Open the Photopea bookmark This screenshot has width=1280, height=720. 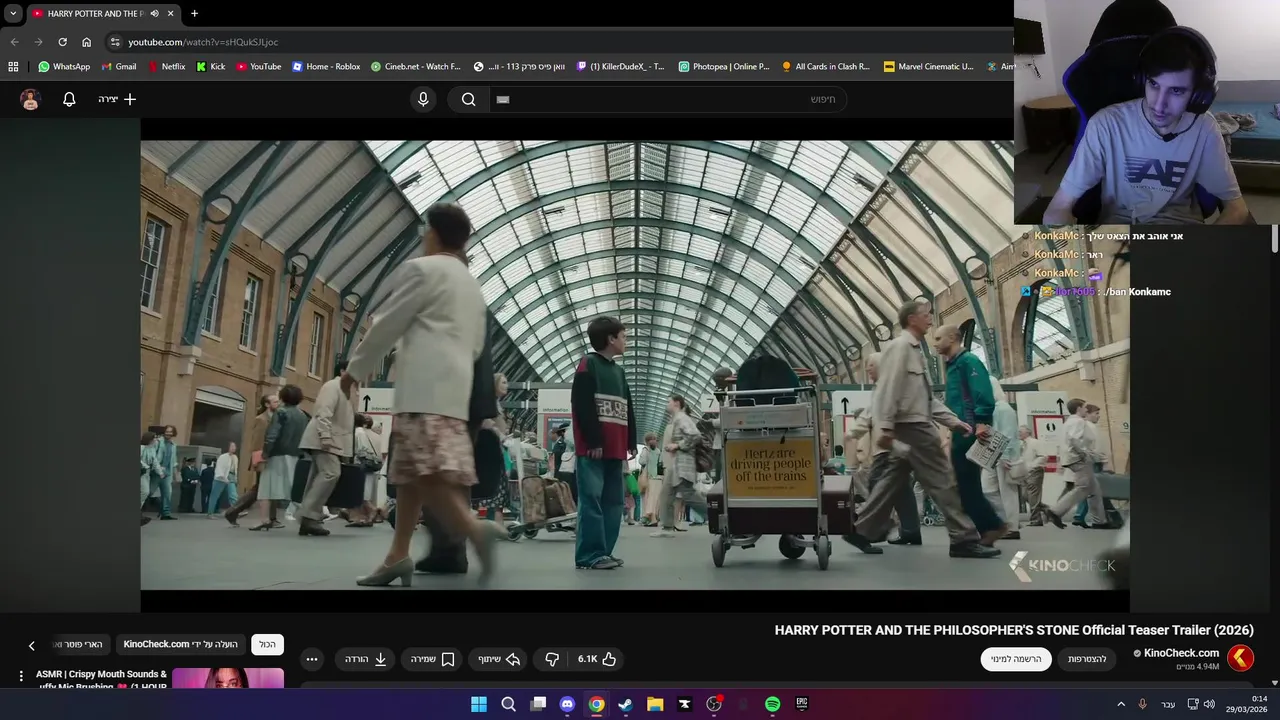[x=724, y=67]
